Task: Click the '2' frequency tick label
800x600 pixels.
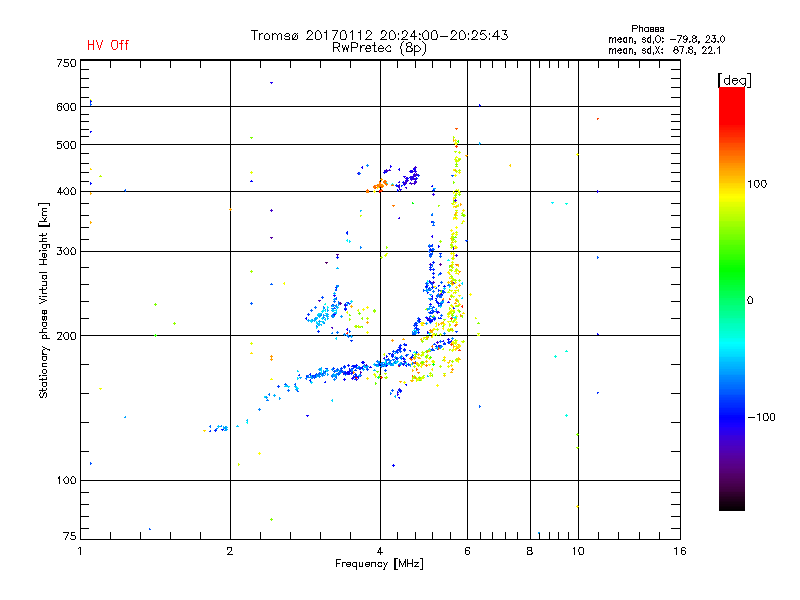Action: (230, 551)
